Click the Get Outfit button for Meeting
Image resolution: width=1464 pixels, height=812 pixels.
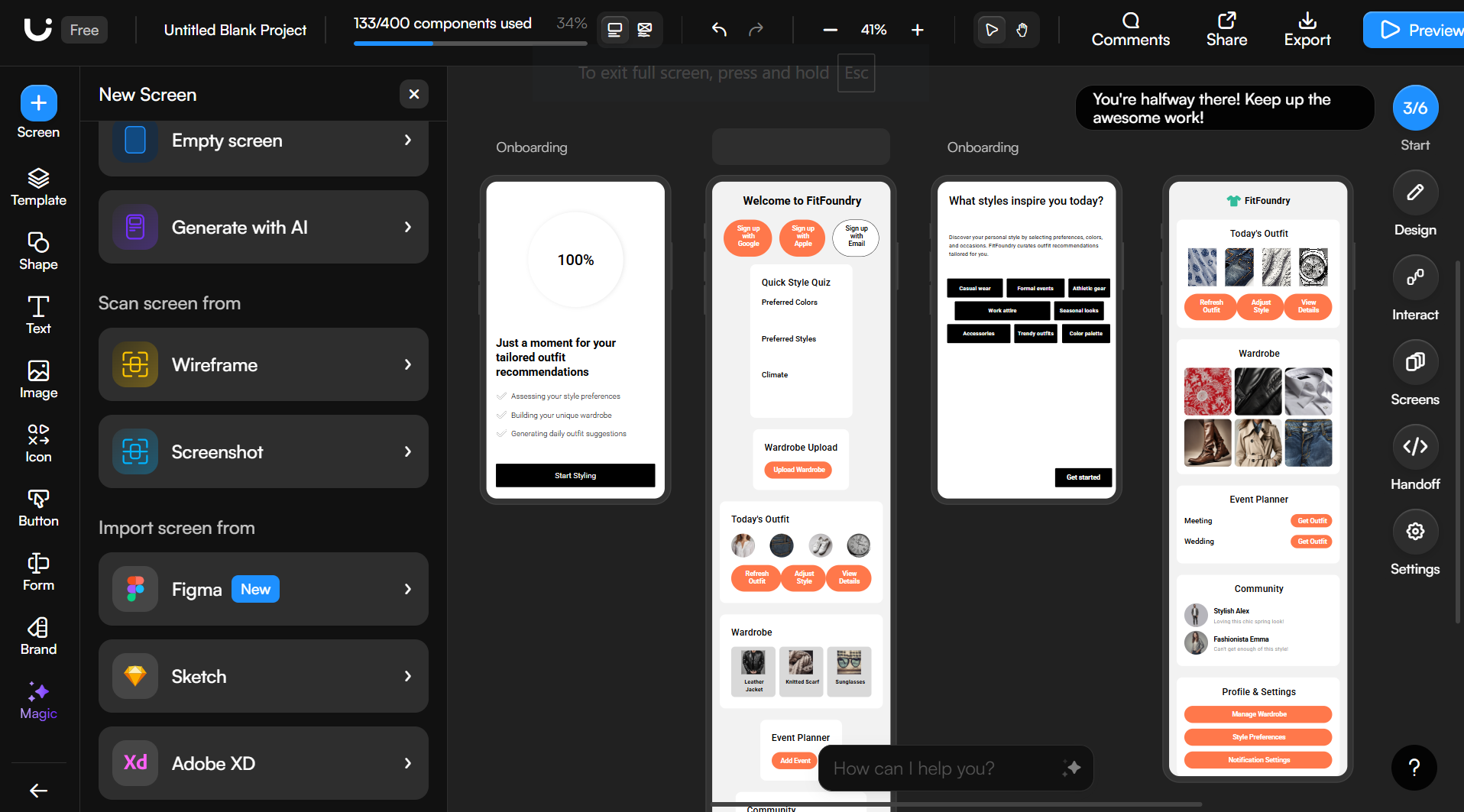1312,521
